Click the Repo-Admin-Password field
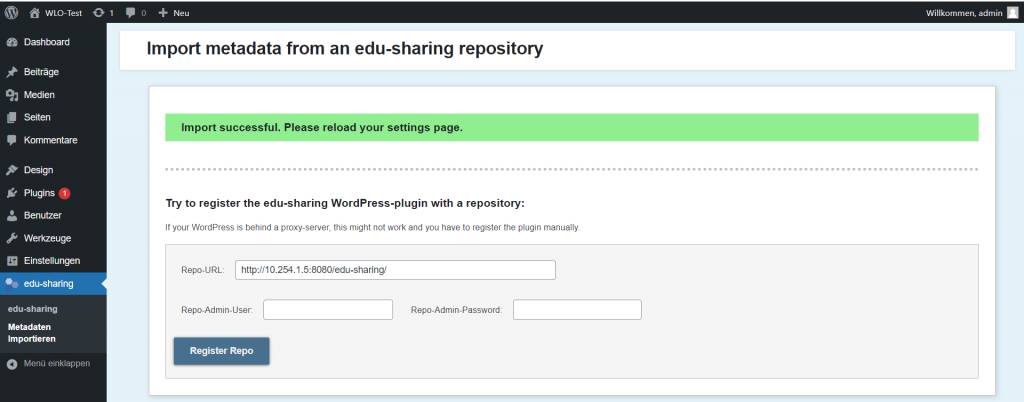Image resolution: width=1024 pixels, height=402 pixels. point(576,310)
